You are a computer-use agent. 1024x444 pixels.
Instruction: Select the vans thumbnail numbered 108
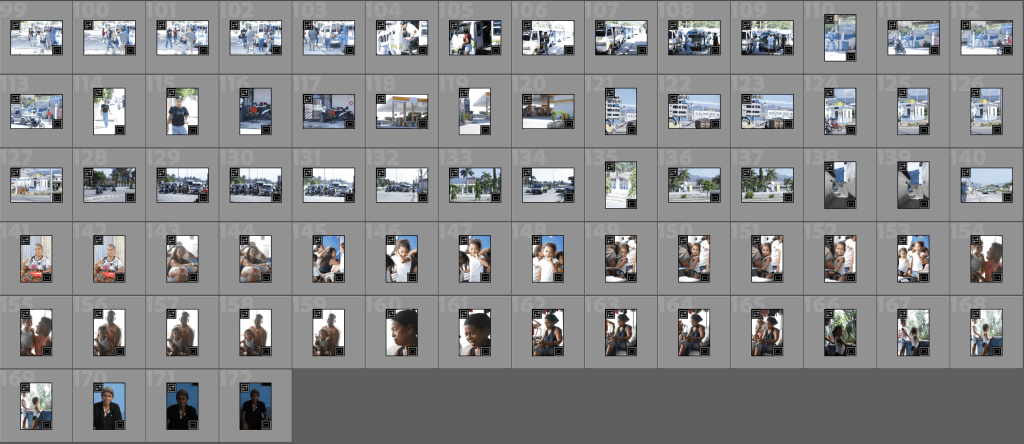coord(694,37)
